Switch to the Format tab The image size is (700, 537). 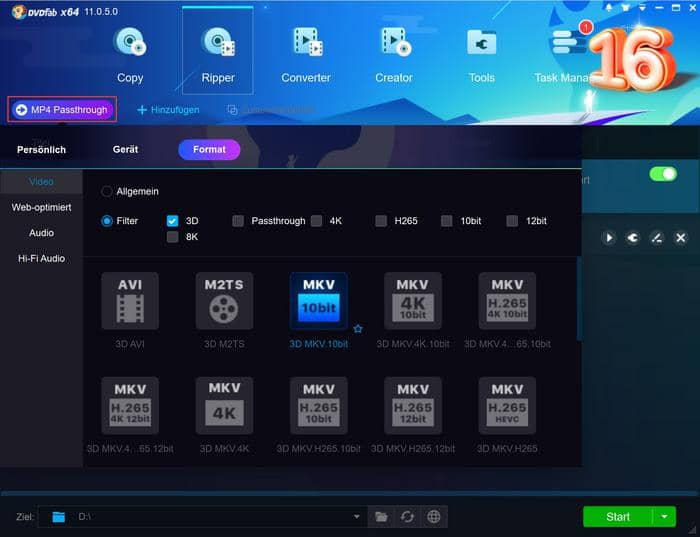point(209,150)
